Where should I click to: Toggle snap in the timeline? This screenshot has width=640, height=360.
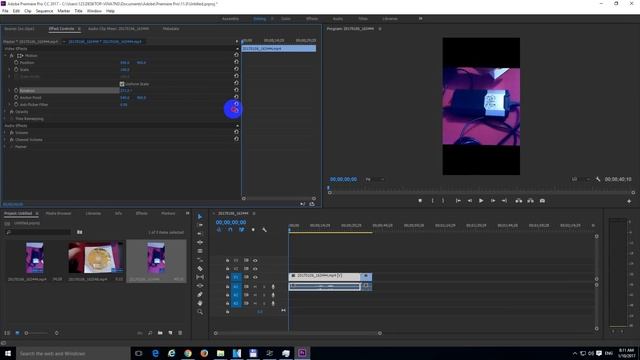tap(230, 230)
